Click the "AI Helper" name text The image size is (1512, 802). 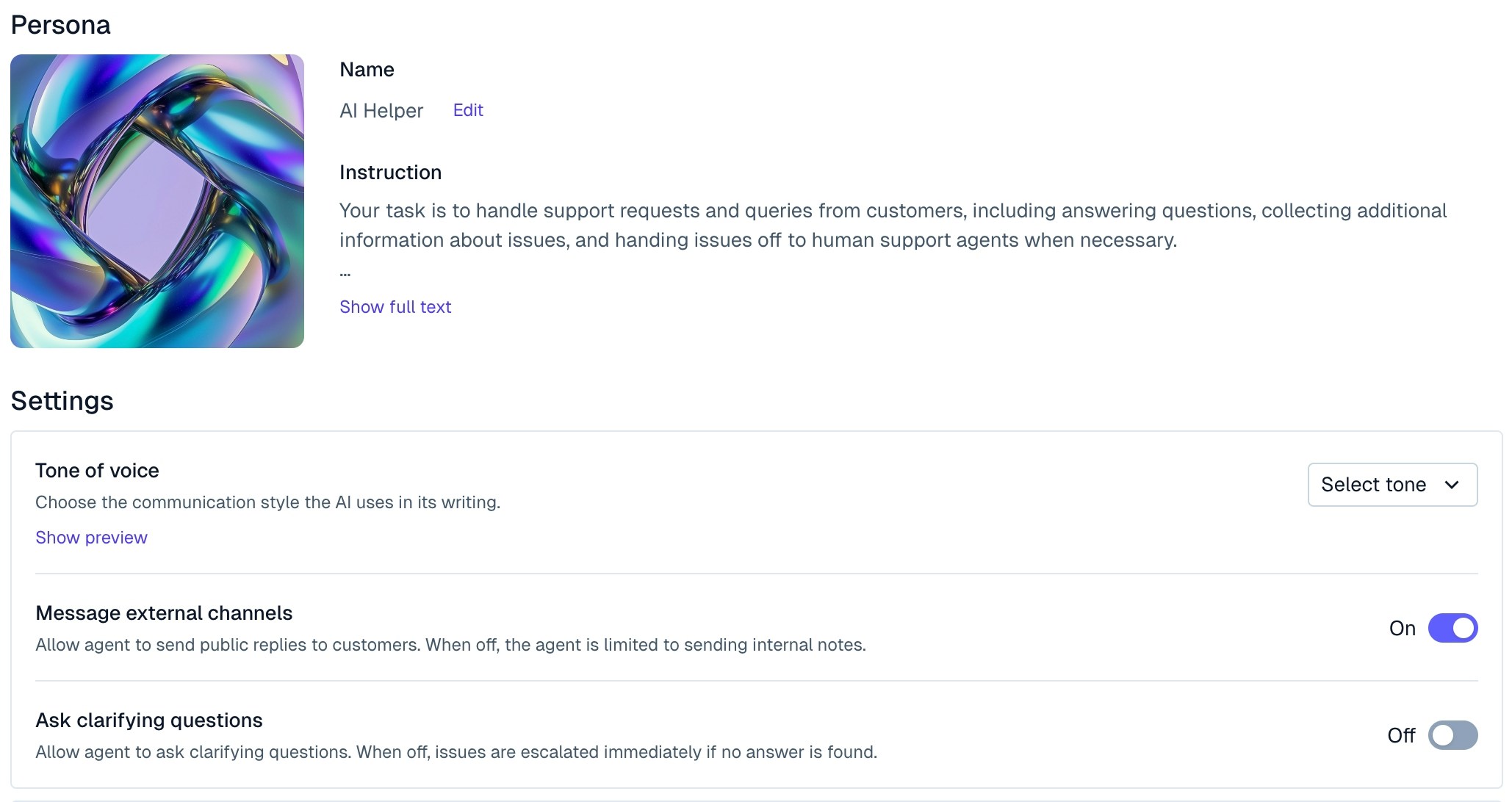coord(381,111)
